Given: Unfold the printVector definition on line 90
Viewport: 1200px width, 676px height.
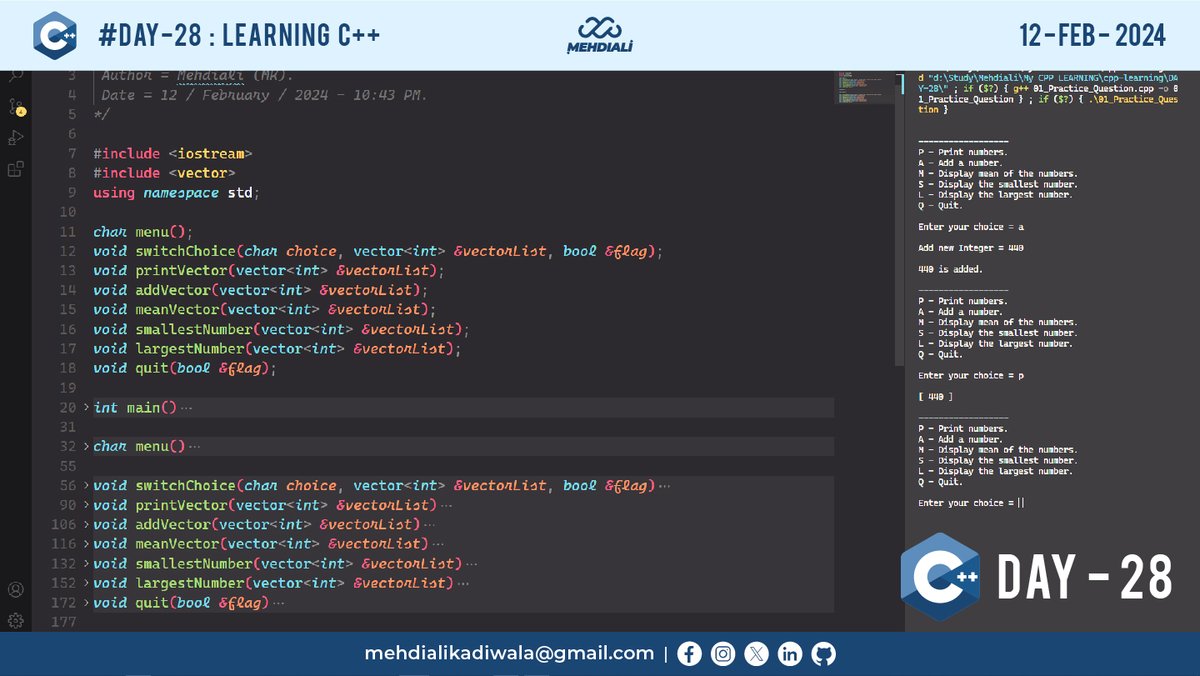Looking at the screenshot, I should (x=86, y=505).
